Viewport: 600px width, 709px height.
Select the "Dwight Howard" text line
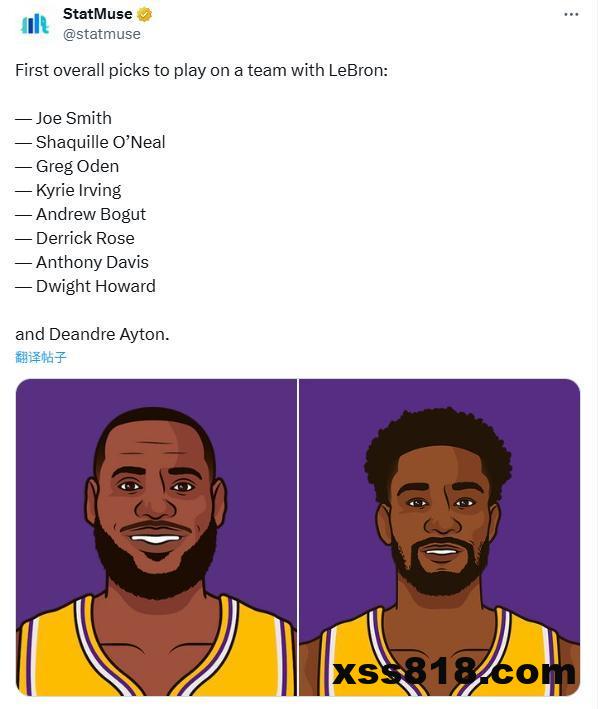86,286
